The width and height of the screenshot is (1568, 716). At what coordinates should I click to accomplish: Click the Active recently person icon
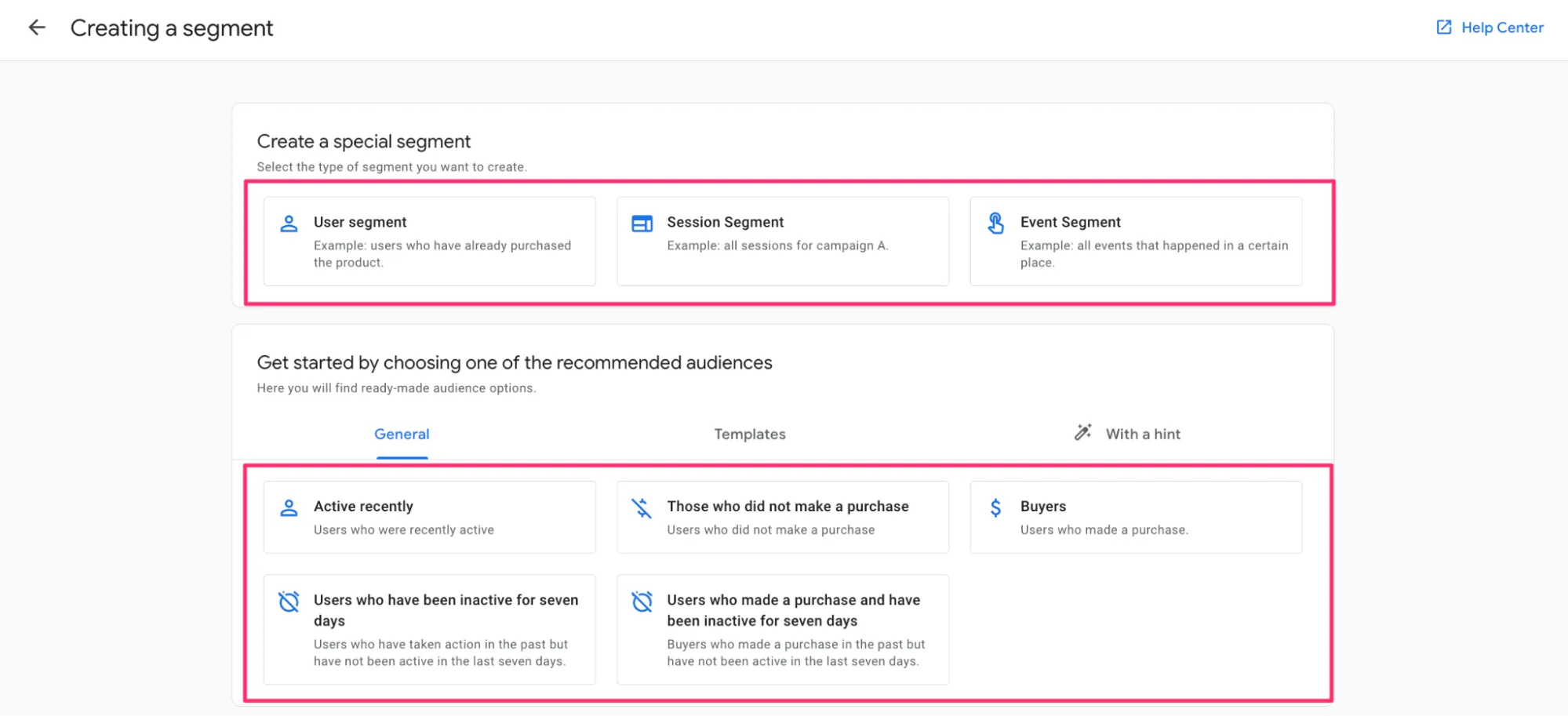coord(289,508)
